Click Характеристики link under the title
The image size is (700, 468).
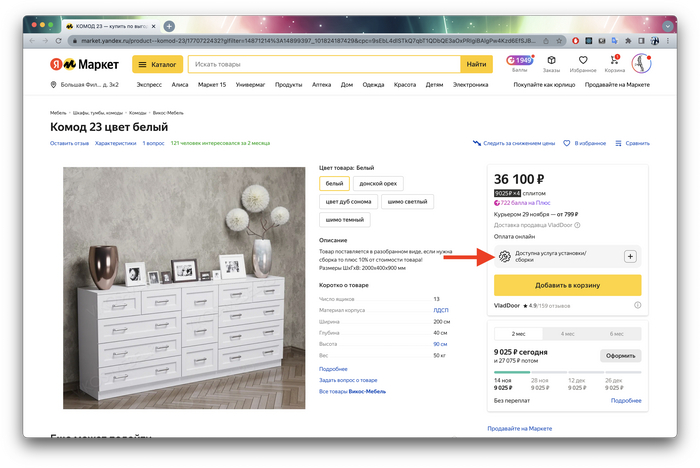tap(116, 143)
